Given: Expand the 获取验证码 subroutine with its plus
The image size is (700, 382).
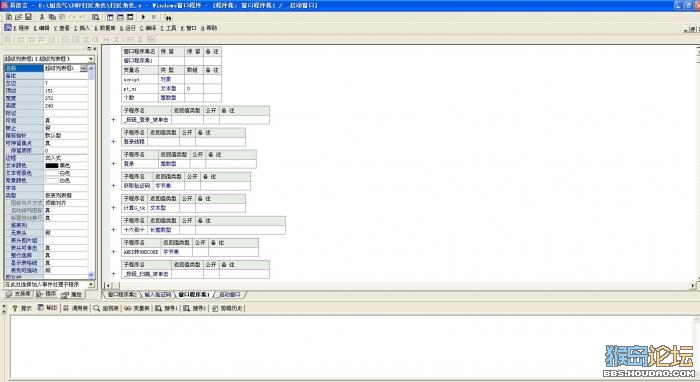Looking at the screenshot, I should [113, 186].
